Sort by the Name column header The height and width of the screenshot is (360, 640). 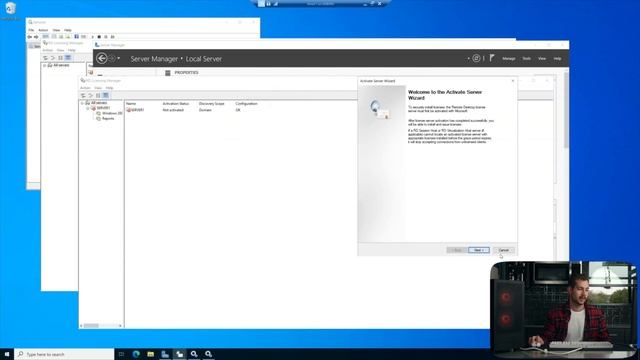[131, 104]
